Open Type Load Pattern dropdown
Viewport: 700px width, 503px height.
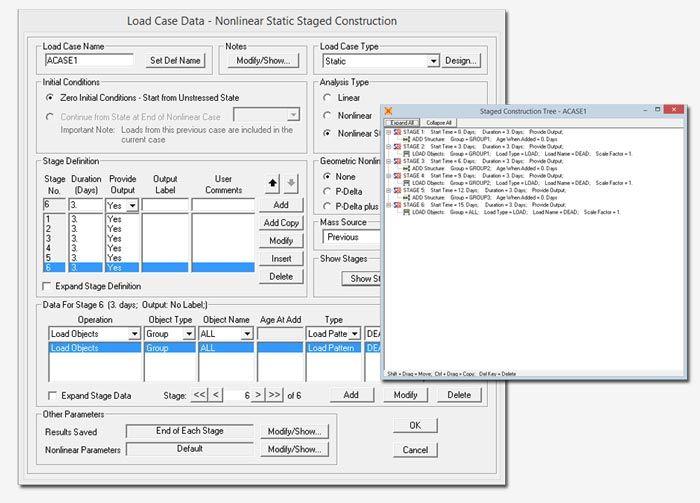tap(354, 334)
